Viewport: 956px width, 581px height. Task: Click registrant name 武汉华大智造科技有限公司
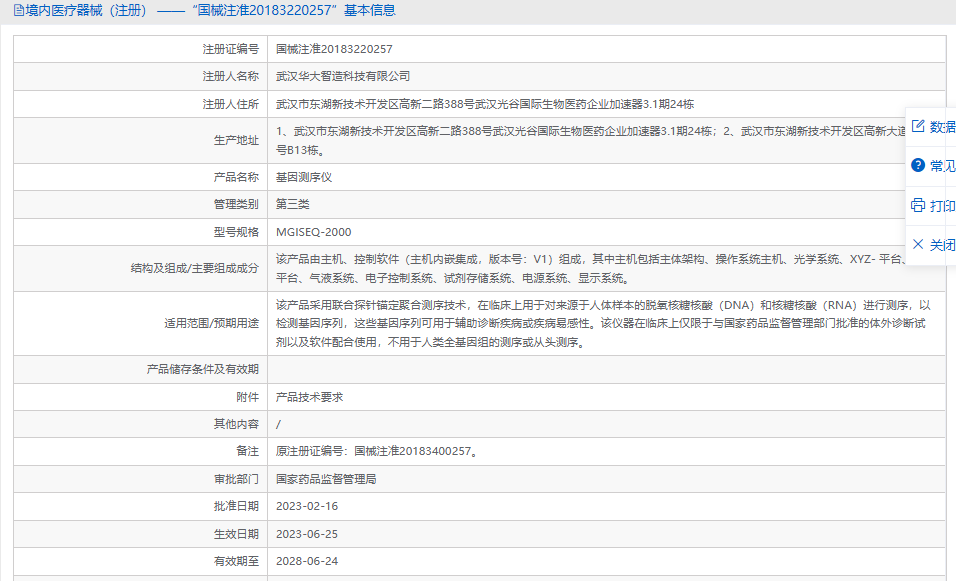pyautogui.click(x=343, y=76)
